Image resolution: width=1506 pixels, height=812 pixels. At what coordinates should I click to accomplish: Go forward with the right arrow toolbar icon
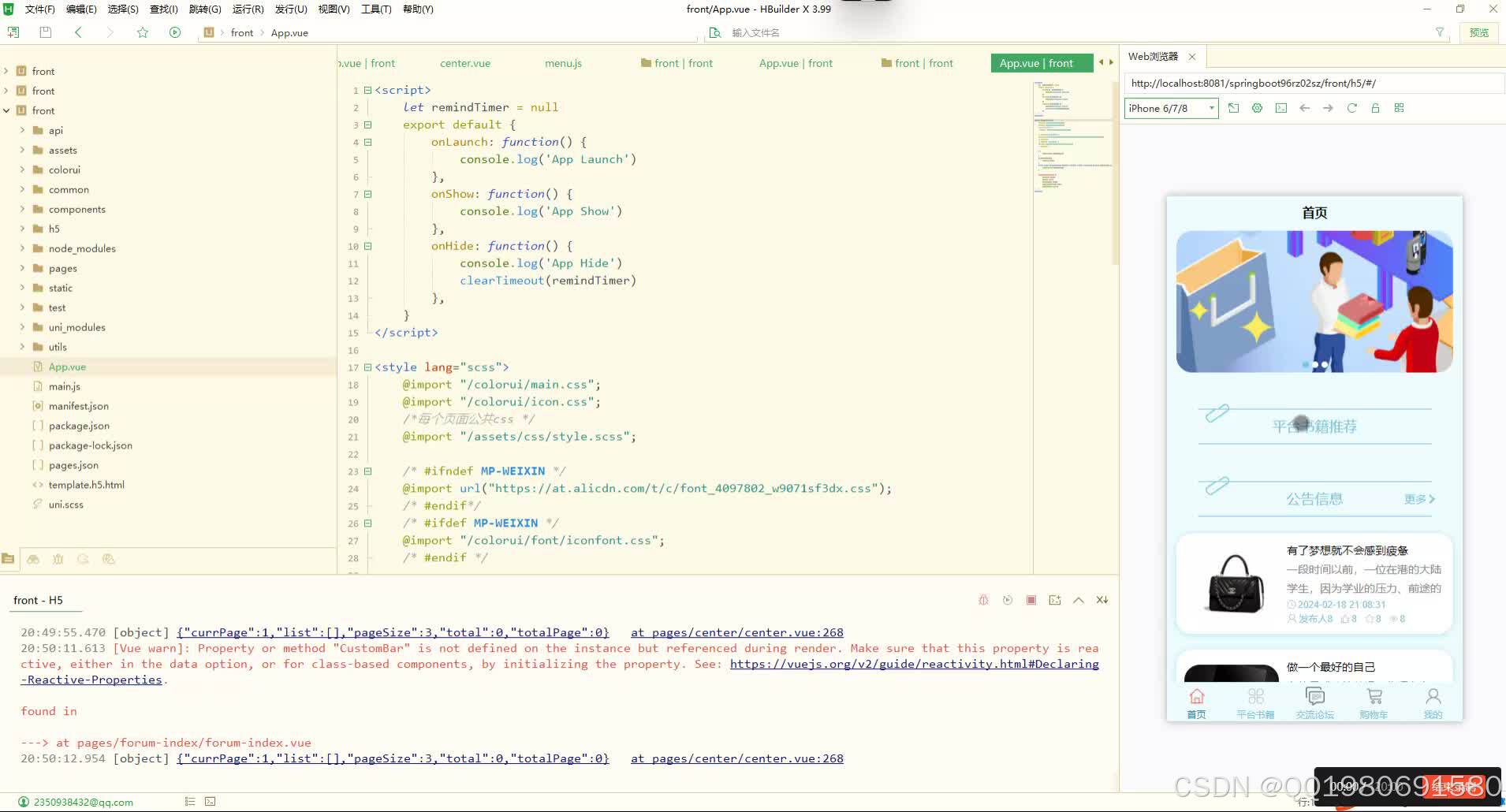110,32
